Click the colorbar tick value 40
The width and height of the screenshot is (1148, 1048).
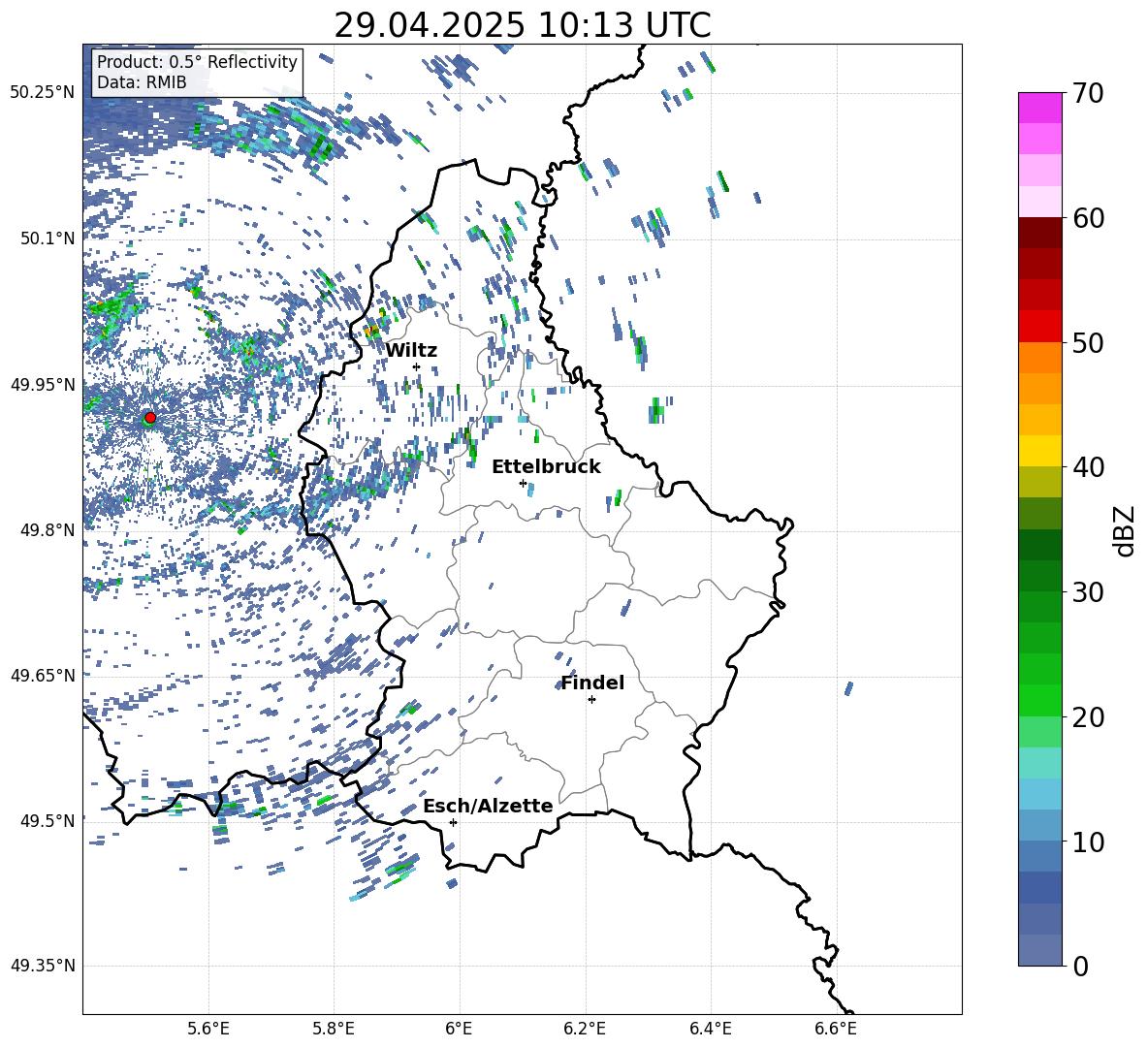tap(1087, 467)
